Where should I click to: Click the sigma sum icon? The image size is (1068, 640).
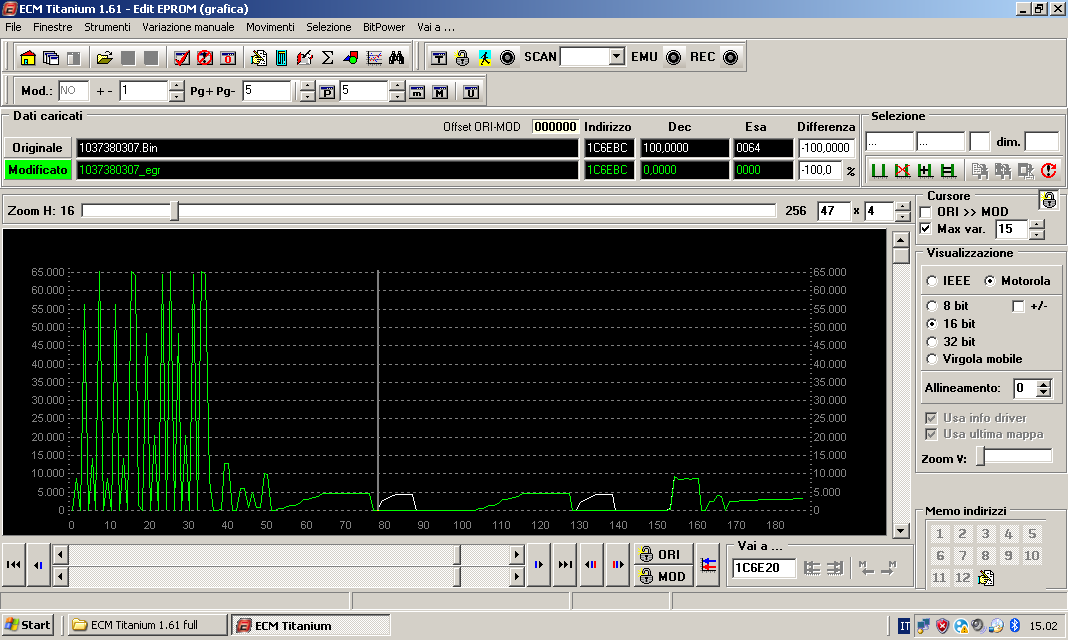pos(328,58)
